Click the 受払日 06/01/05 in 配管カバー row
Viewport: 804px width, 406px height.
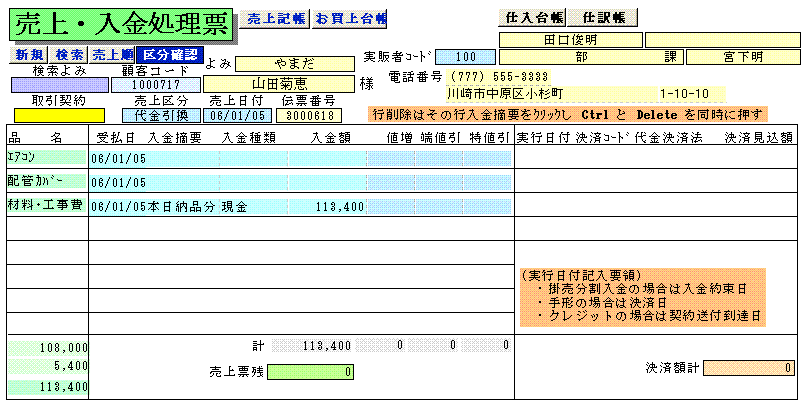[118, 182]
